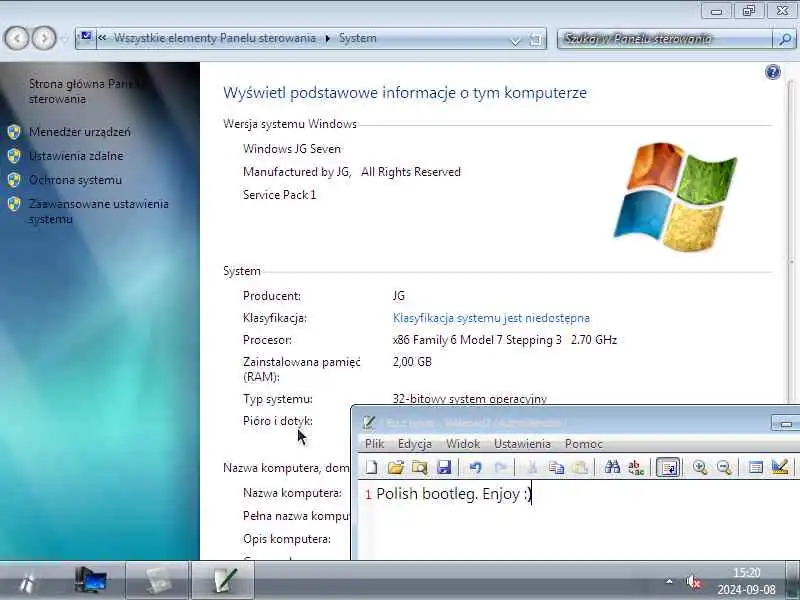Screen dimensions: 800x600
Task: Open Replace tool (ab/ac icon)
Action: click(x=636, y=467)
